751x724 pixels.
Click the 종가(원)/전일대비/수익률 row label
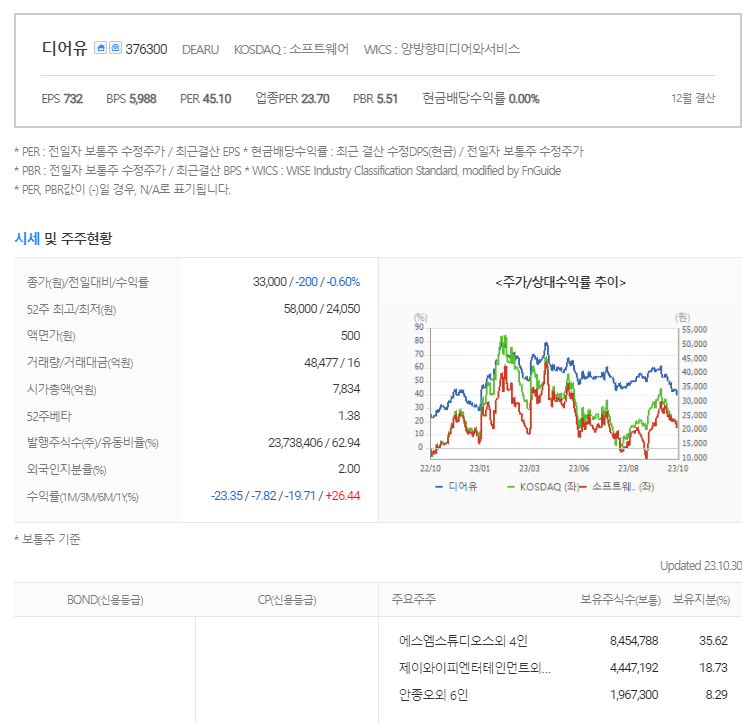click(x=88, y=282)
